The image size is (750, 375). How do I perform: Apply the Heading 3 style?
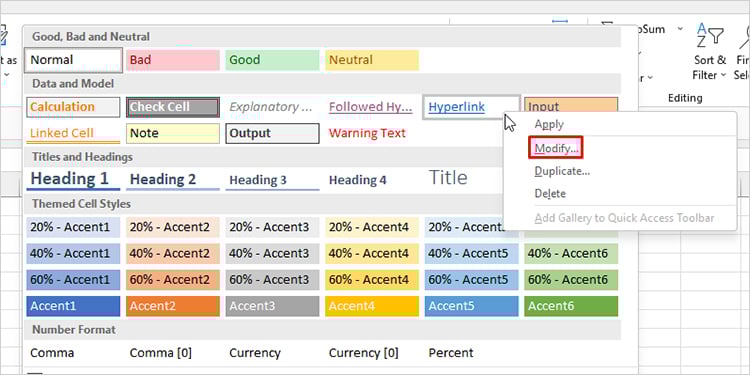pos(273,179)
